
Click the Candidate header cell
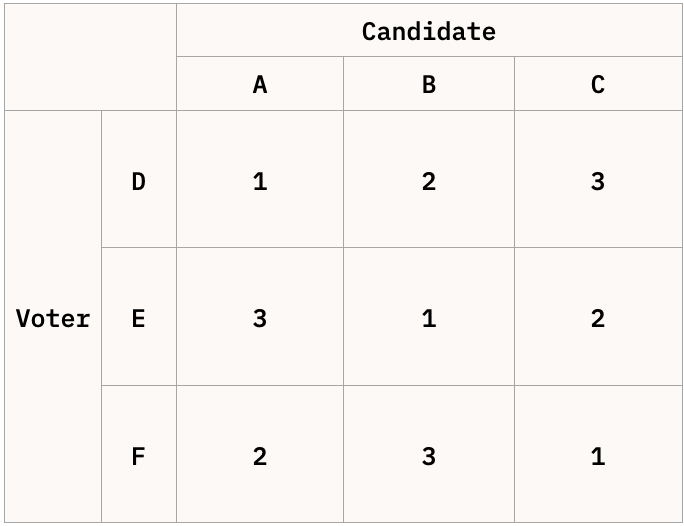click(x=429, y=31)
